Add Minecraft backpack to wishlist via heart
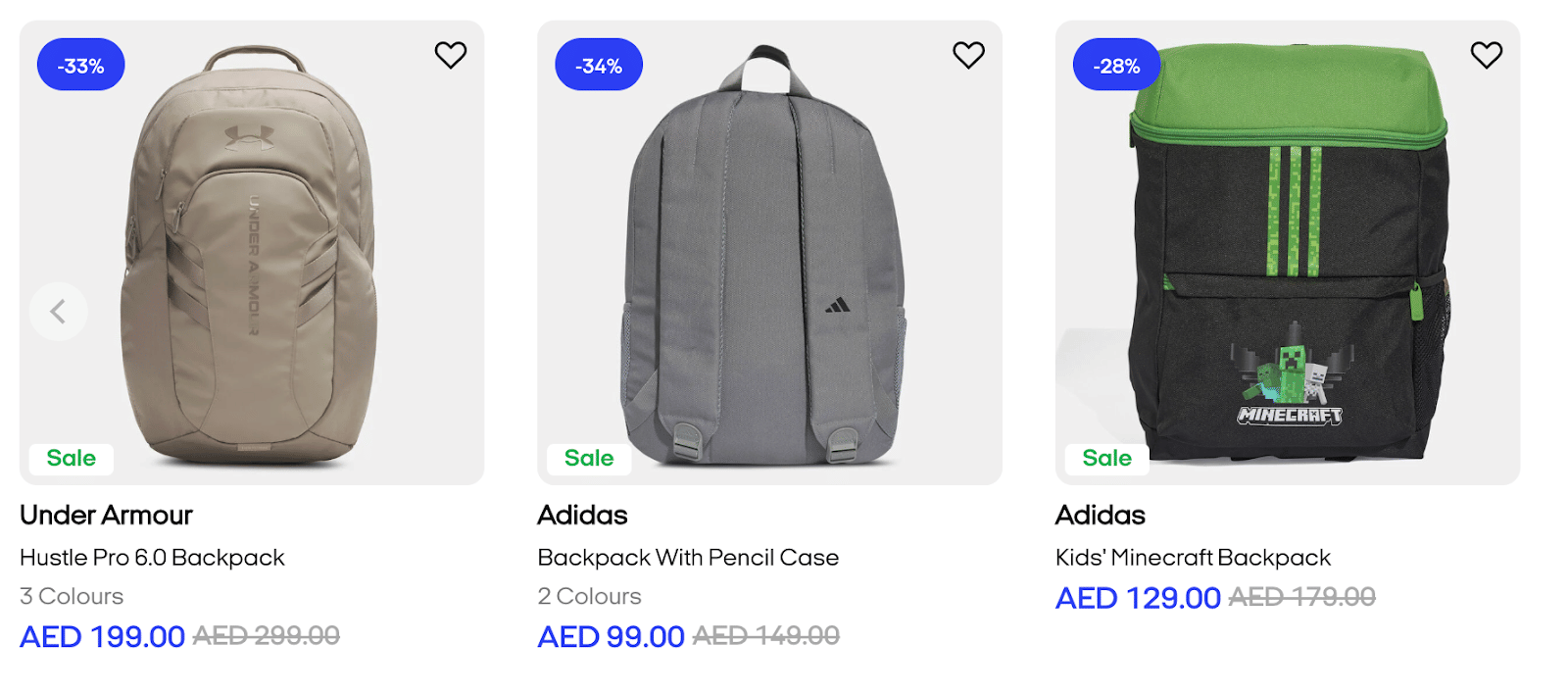1568x694 pixels. pyautogui.click(x=1486, y=55)
